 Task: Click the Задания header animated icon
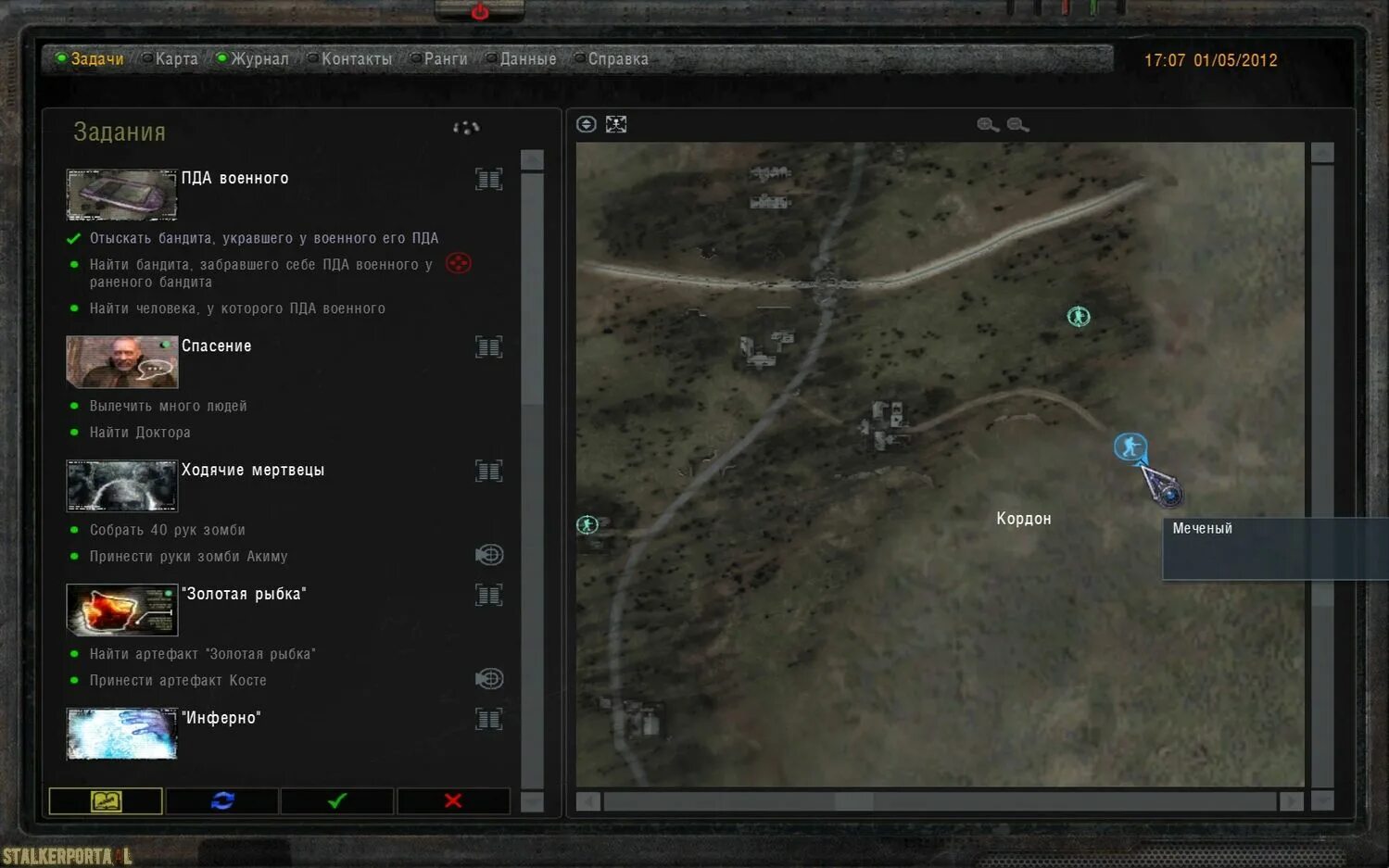(466, 128)
